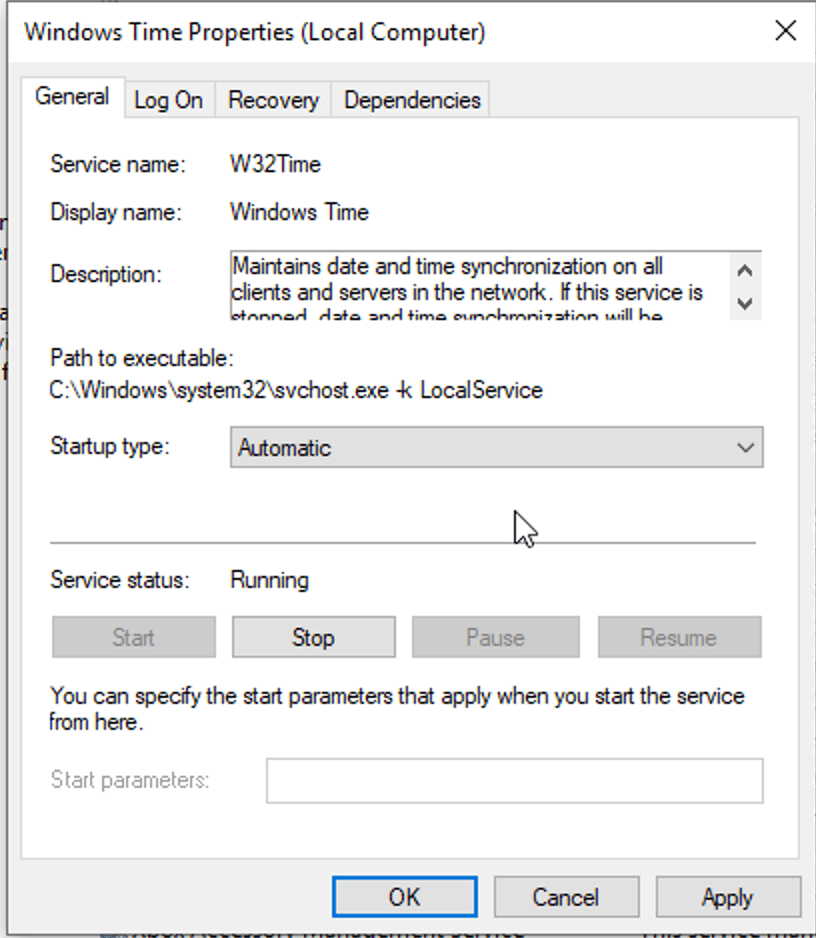Viewport: 816px width, 938px height.
Task: Cancel the properties dialog
Action: [566, 897]
